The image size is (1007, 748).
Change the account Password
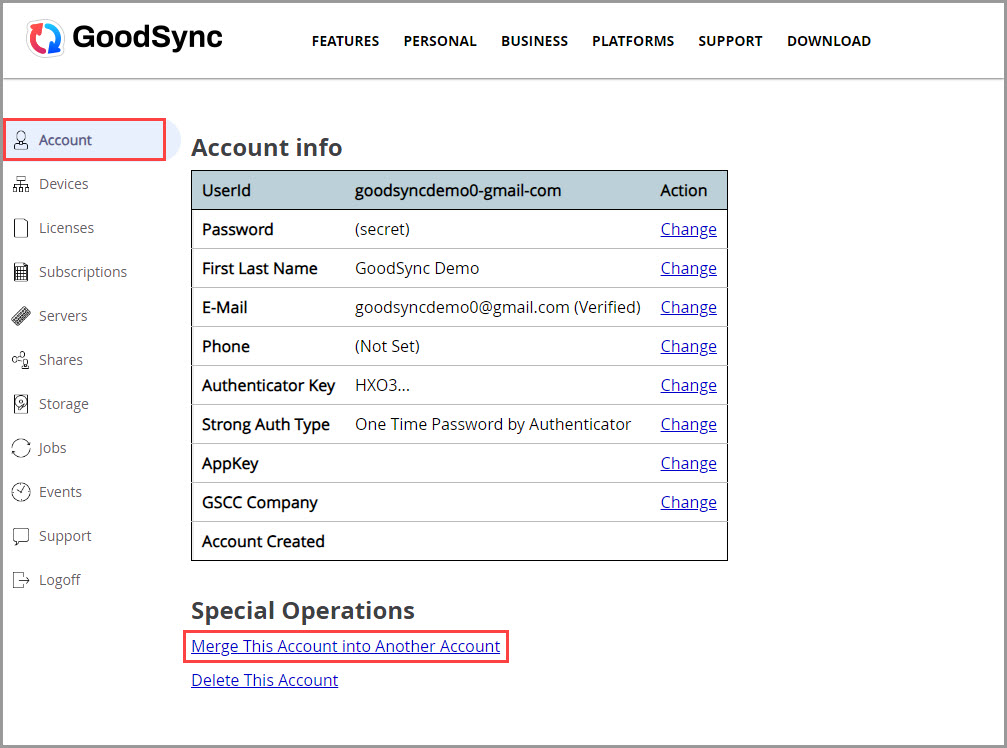pos(688,229)
